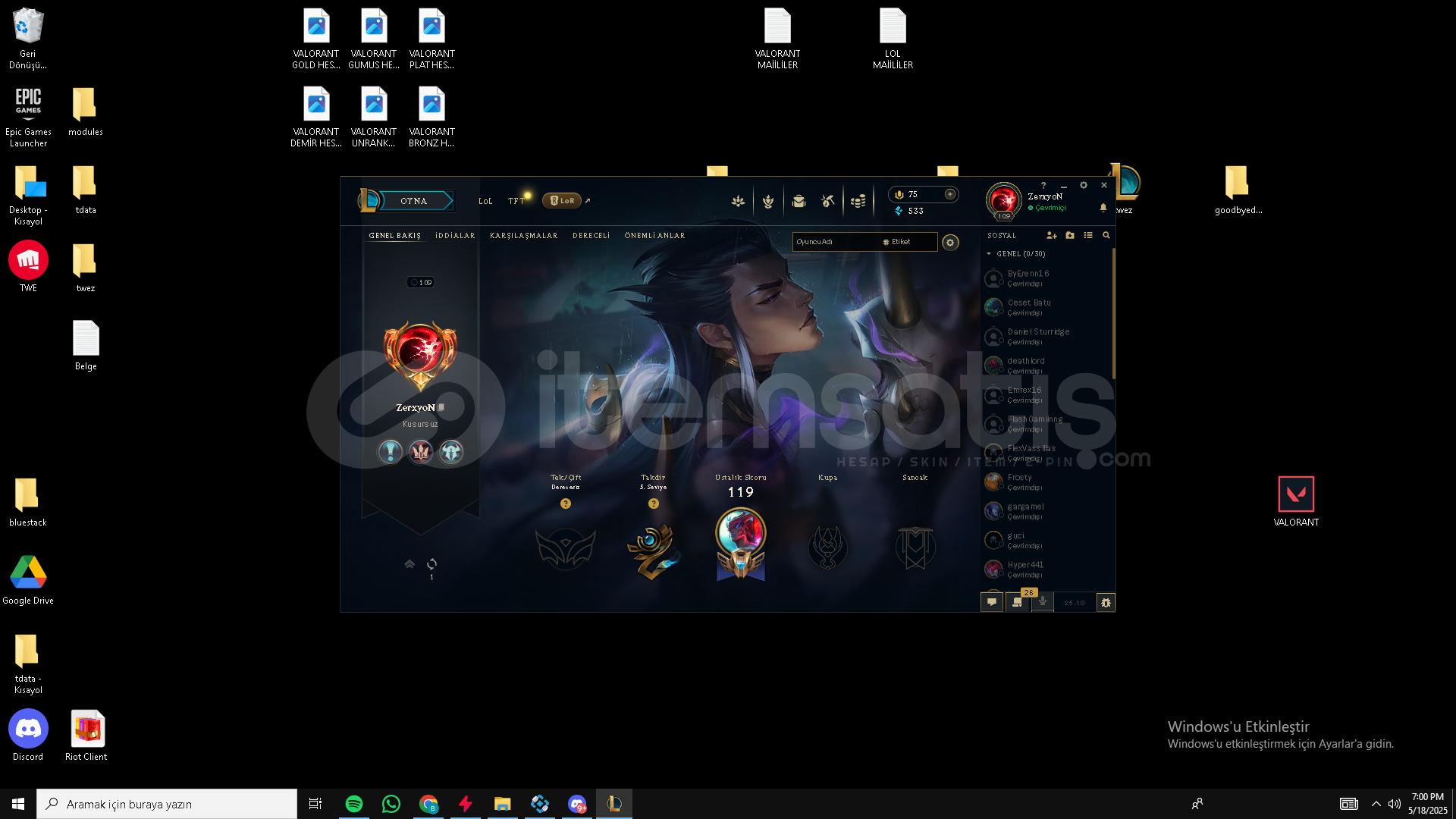Open the collection backpack icon
The width and height of the screenshot is (1456, 819).
click(799, 201)
